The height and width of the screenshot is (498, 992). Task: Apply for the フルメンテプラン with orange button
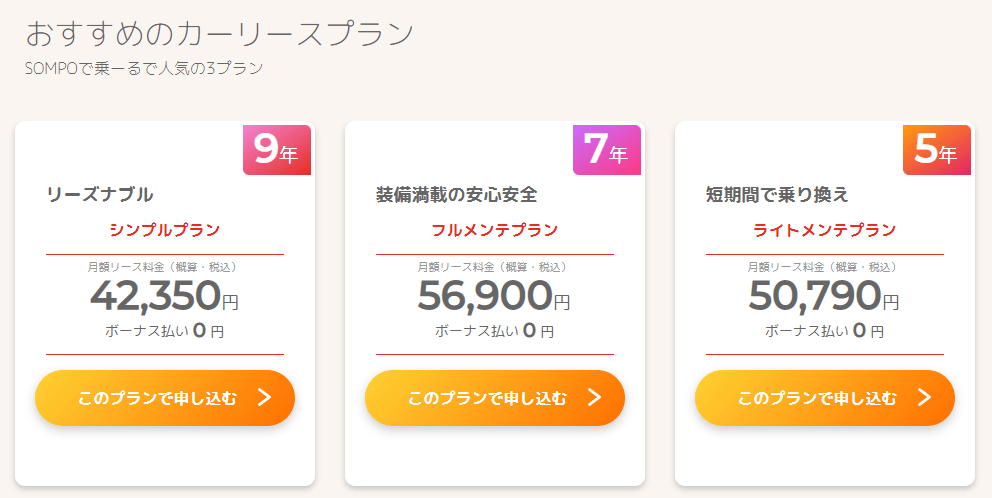(x=495, y=397)
